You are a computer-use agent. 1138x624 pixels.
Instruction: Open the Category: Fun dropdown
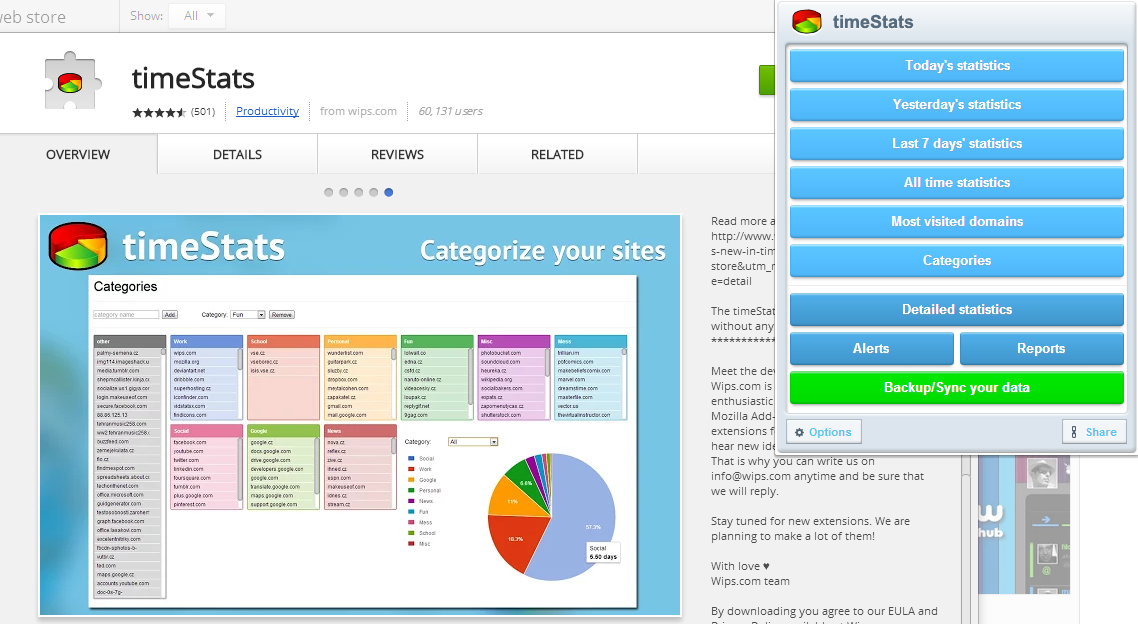248,315
